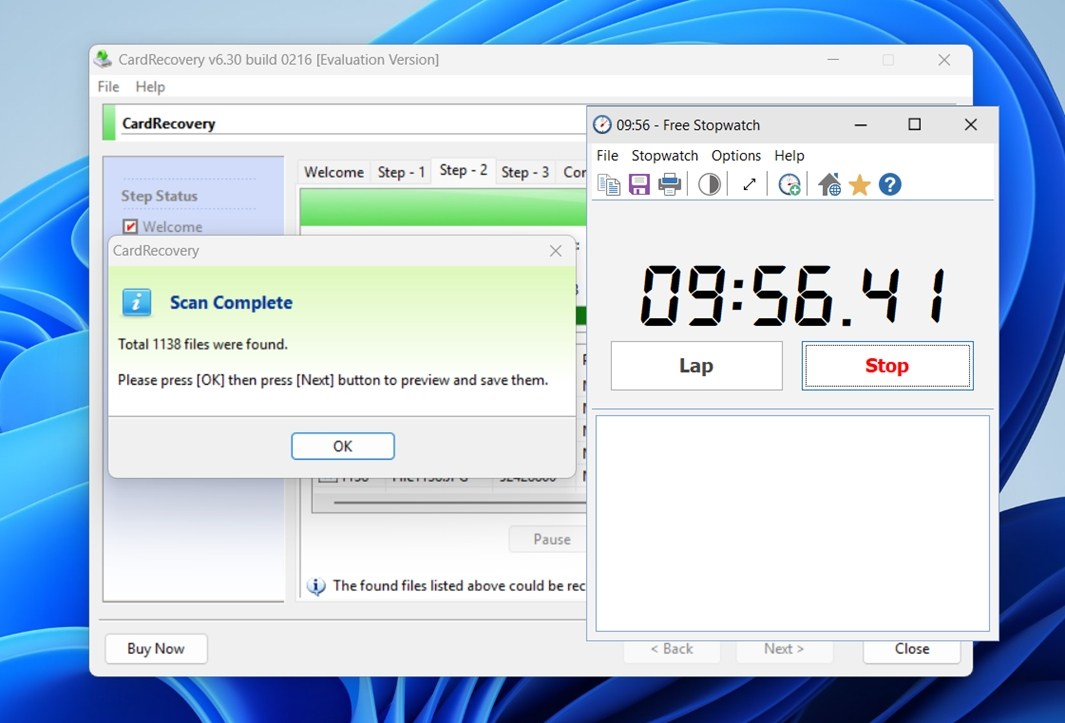The image size is (1065, 723).
Task: Stop the running stopwatch
Action: (886, 366)
